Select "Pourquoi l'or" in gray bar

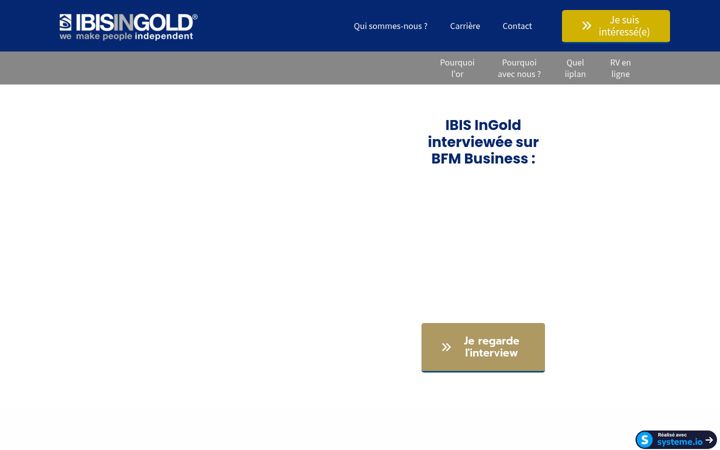(x=457, y=68)
